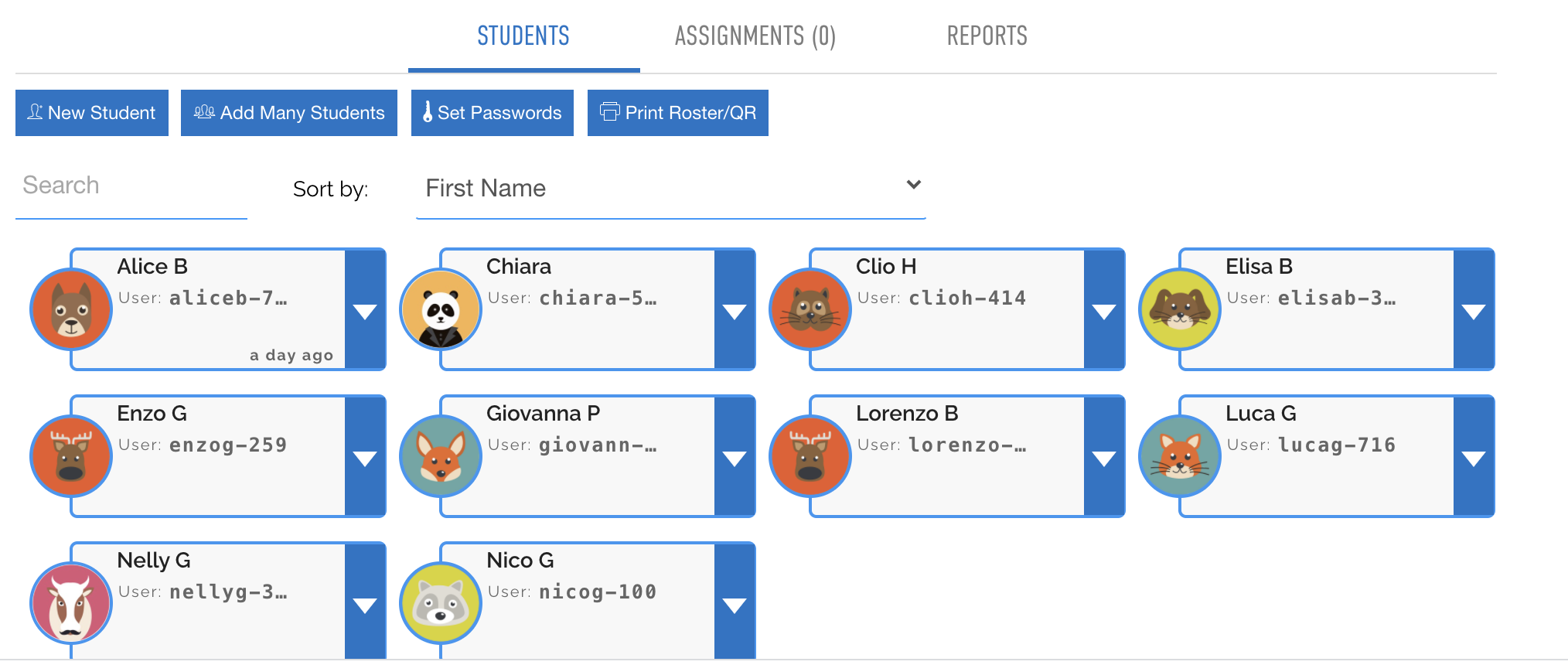
Task: Switch to the Assignments (0) tab
Action: tap(755, 36)
